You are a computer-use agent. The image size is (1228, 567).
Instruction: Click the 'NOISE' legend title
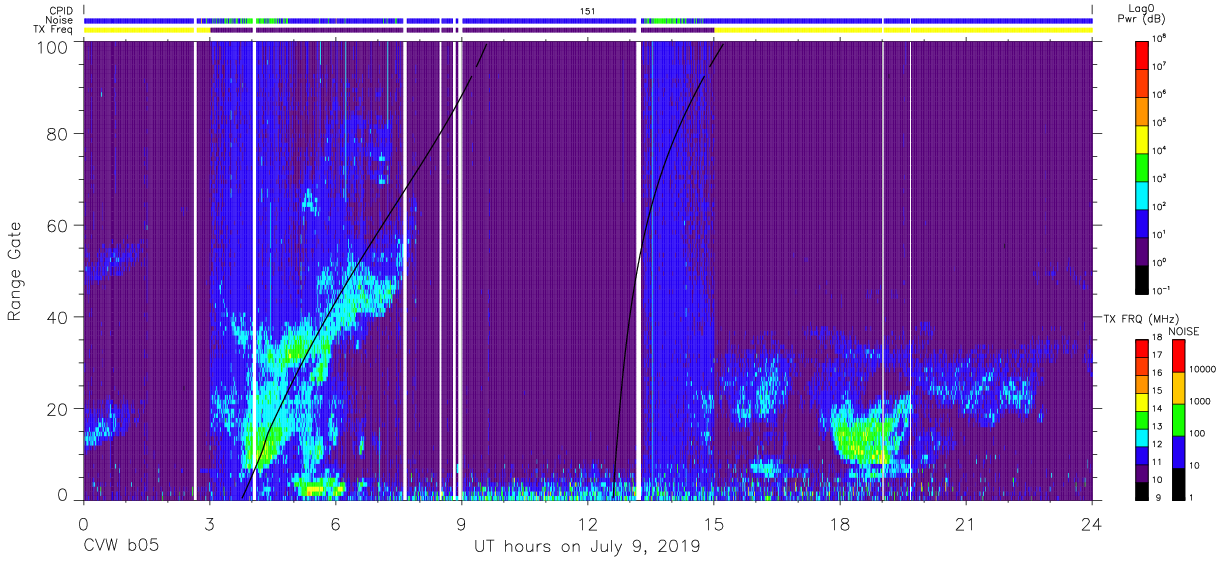[x=1184, y=331]
